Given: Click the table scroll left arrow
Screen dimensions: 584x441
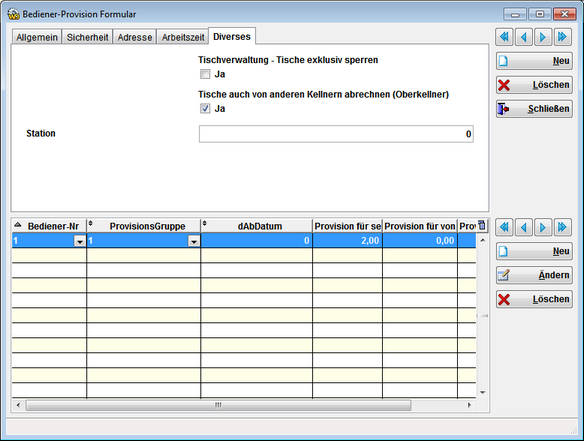Looking at the screenshot, I should [x=18, y=405].
